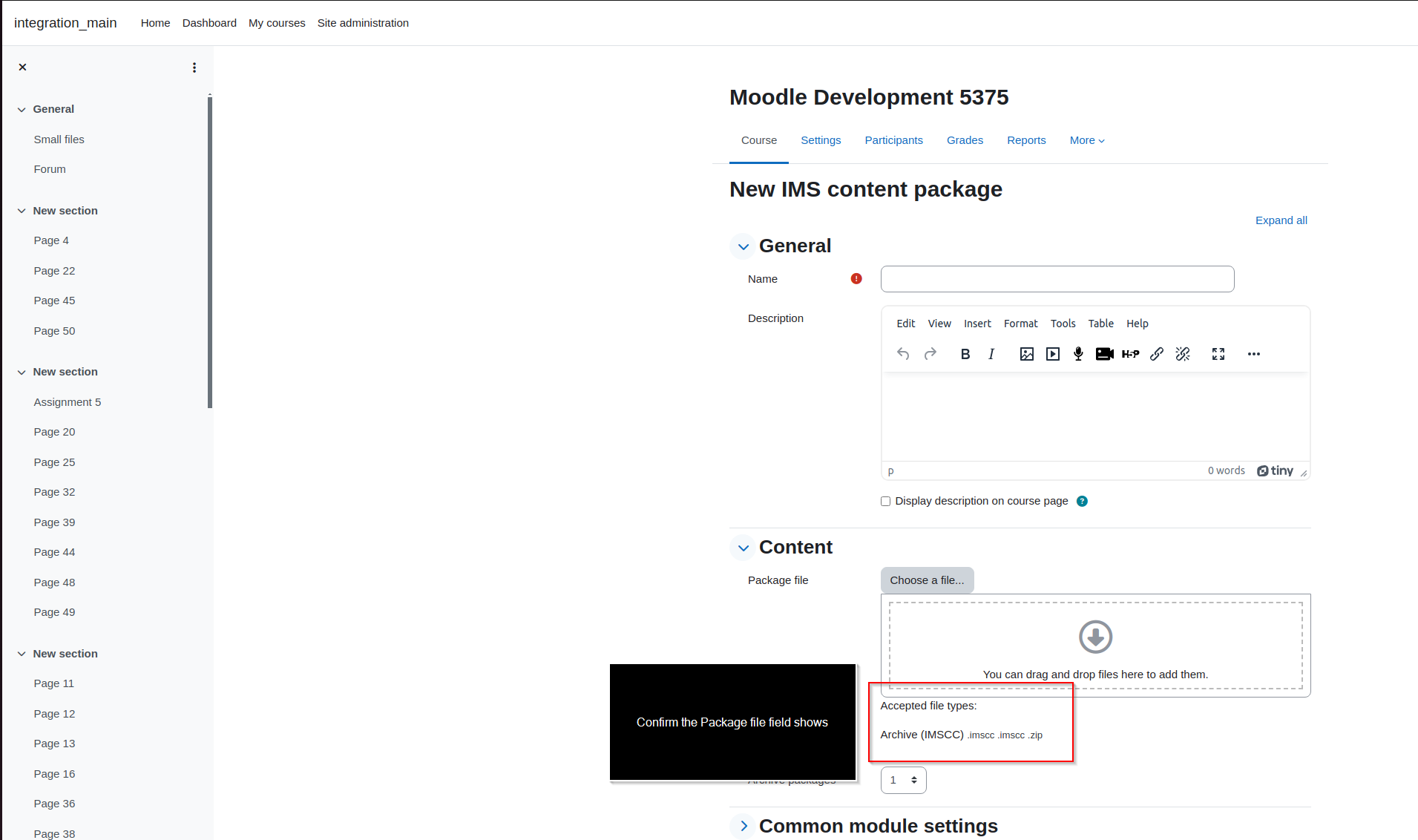Focus the Name input field
1418x840 pixels.
point(1057,279)
